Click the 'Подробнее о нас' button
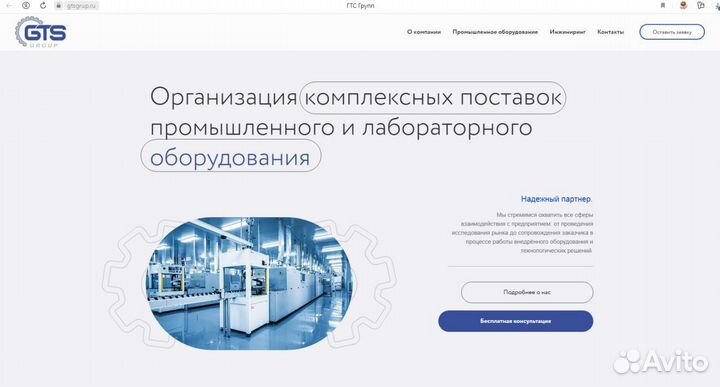Viewport: 720px width, 387px height. coord(527,292)
